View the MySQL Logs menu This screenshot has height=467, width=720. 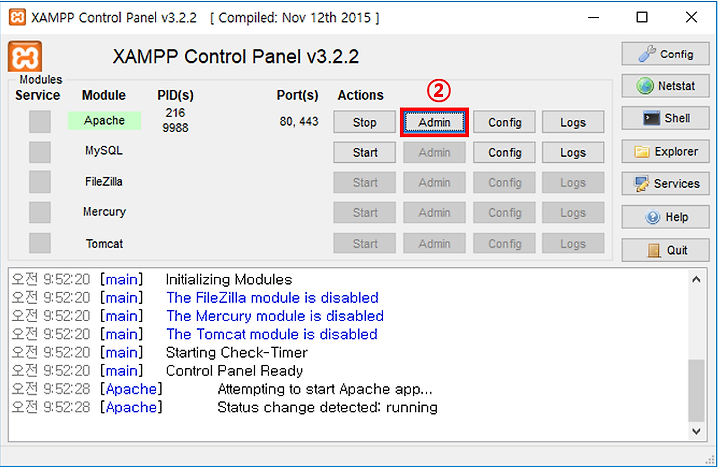[573, 152]
